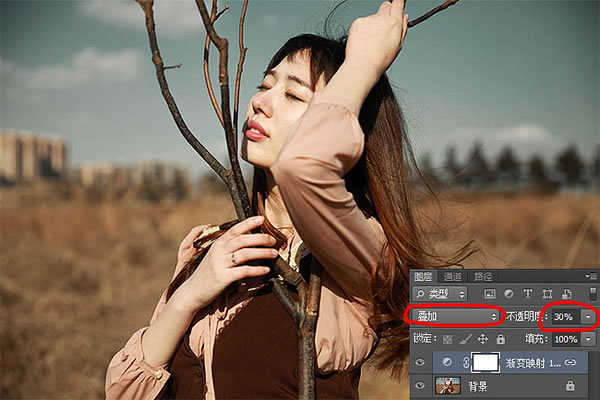
Task: Click the lock image pixels brush icon
Action: 465,340
